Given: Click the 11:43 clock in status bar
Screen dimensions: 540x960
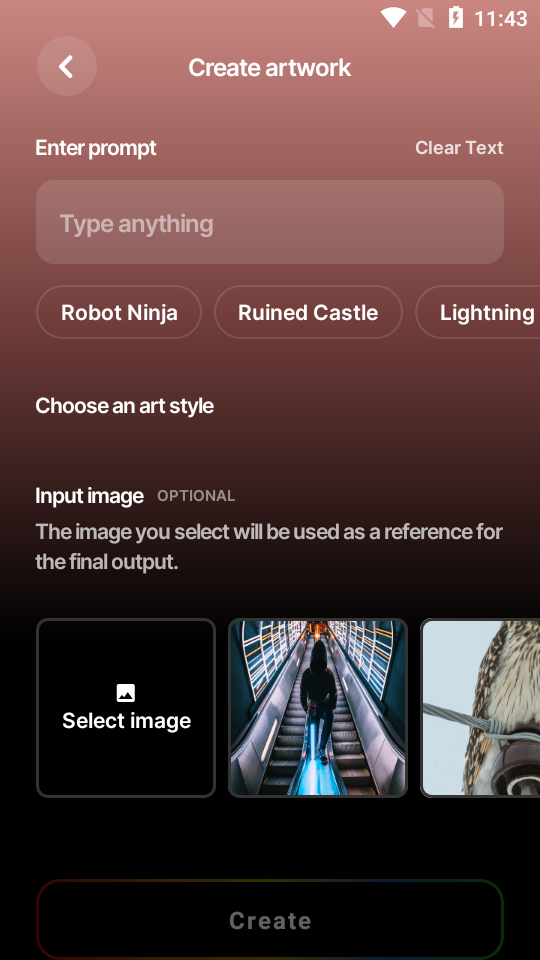Looking at the screenshot, I should coord(501,18).
